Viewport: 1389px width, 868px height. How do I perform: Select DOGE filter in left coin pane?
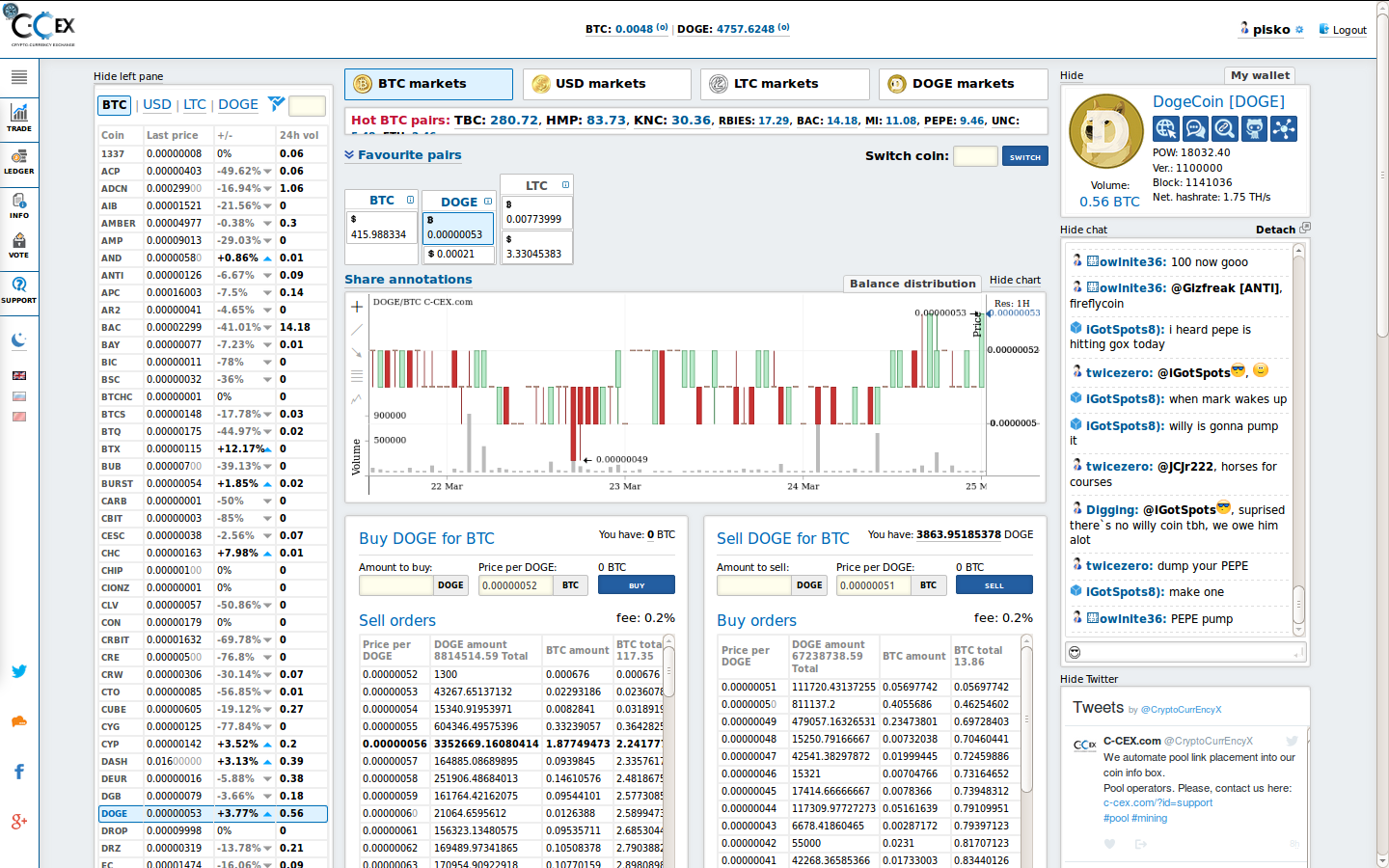coord(238,105)
